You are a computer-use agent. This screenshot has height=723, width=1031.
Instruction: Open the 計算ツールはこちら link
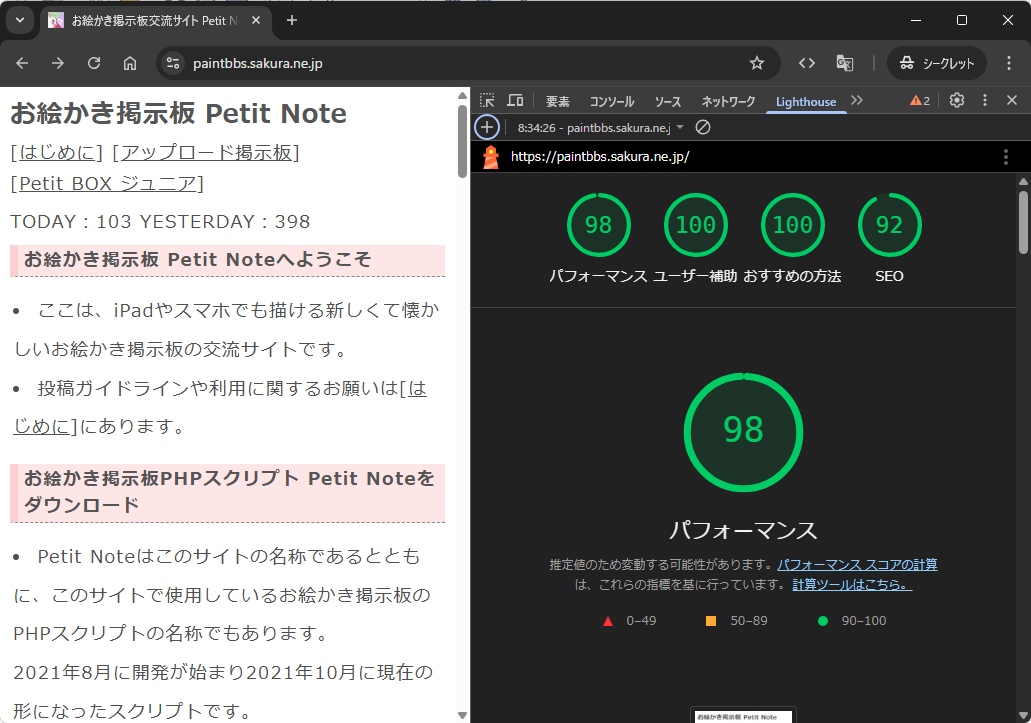[x=852, y=584]
